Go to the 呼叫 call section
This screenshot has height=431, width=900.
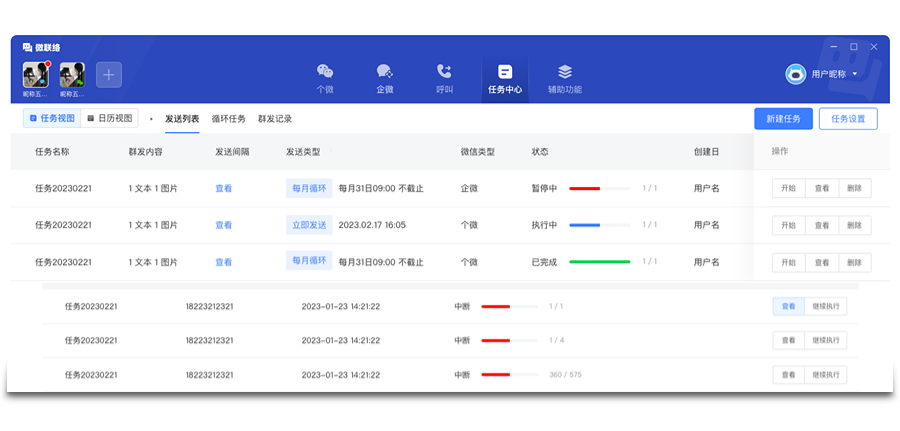click(x=444, y=77)
